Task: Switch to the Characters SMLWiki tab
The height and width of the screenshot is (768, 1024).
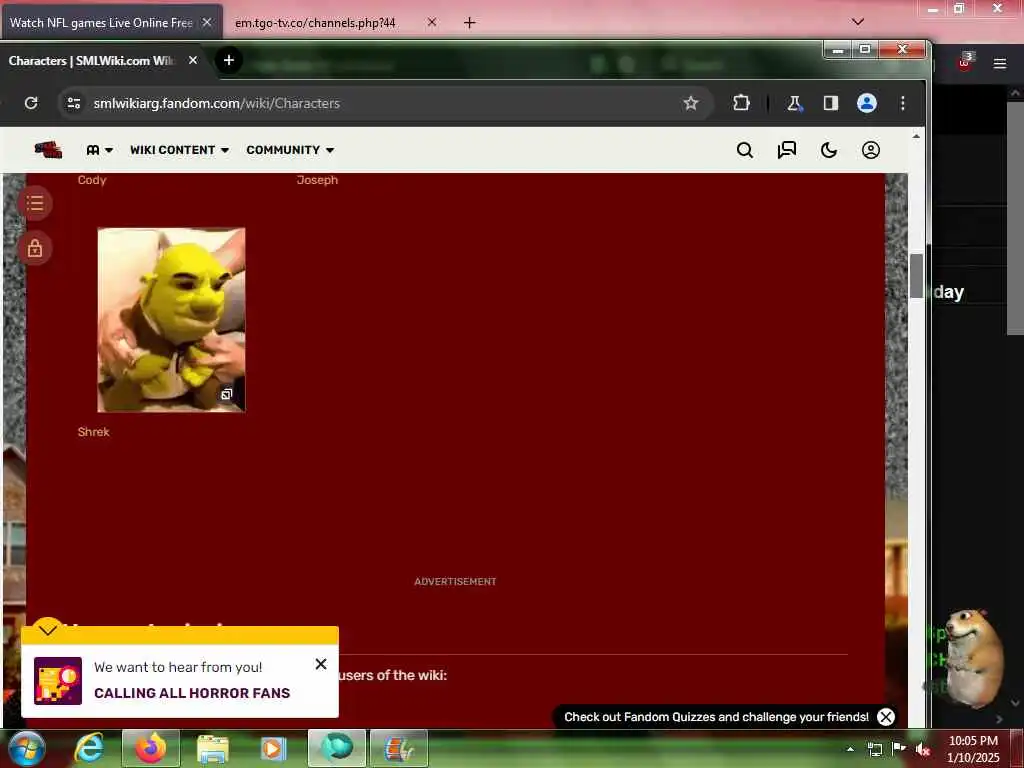Action: click(x=91, y=61)
